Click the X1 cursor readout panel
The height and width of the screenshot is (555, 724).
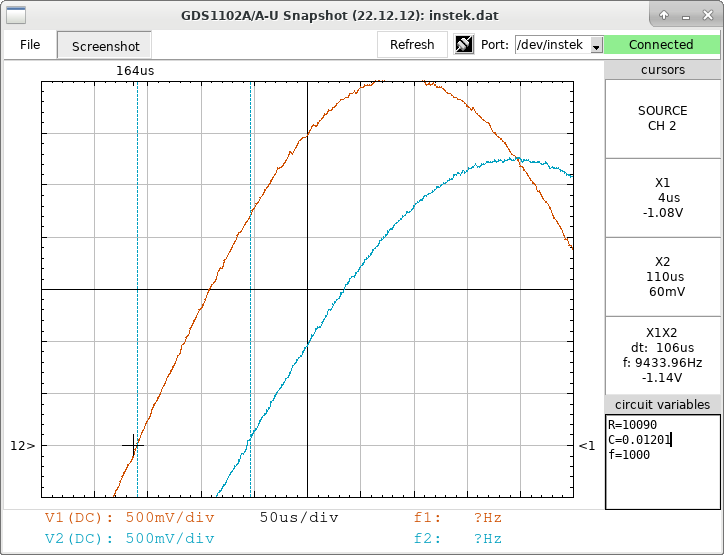click(x=662, y=198)
